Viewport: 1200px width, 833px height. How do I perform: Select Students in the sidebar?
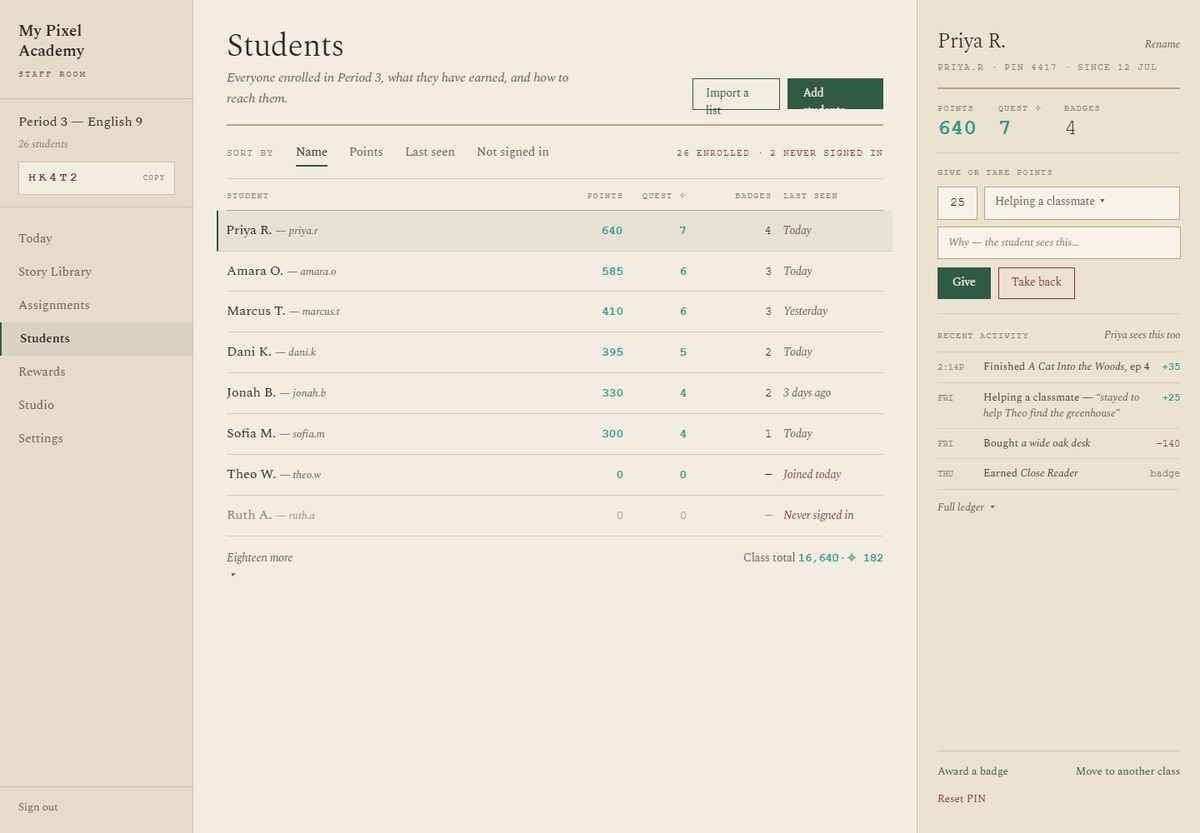pyautogui.click(x=96, y=339)
